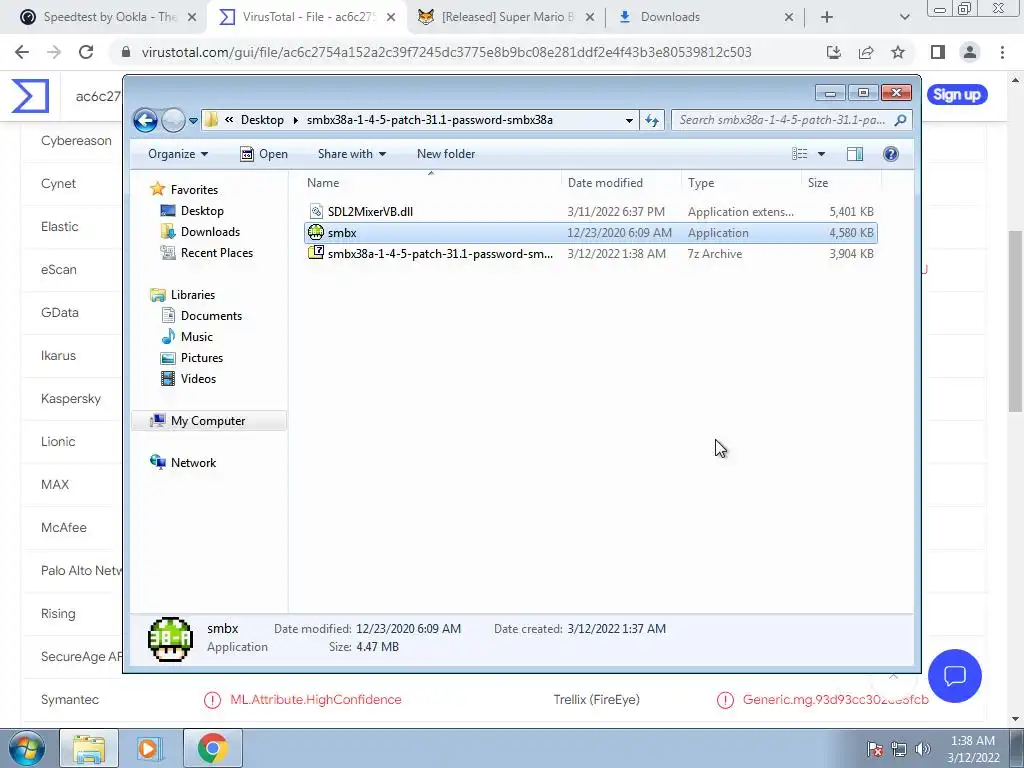Select the SDL2MixerVB.dll file
This screenshot has width=1024, height=768.
(x=590, y=212)
